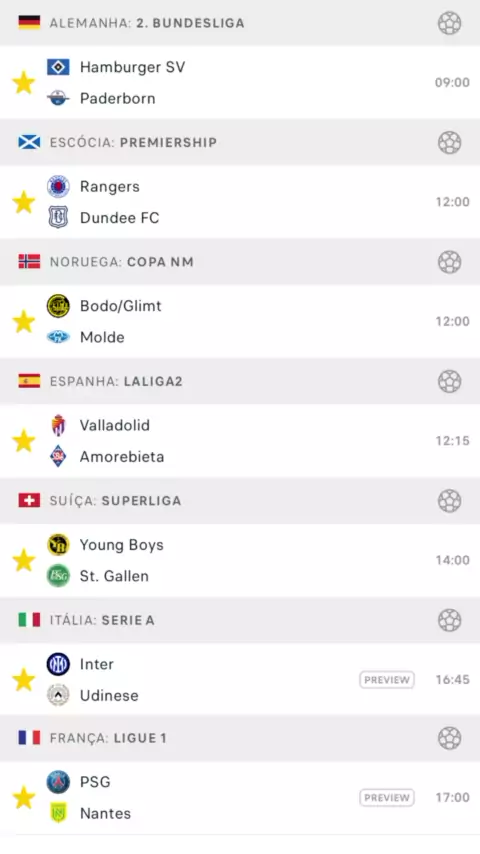Toggle favorite star for Bodo/Glimt vs Molde
The height and width of the screenshot is (854, 480).
(x=24, y=321)
